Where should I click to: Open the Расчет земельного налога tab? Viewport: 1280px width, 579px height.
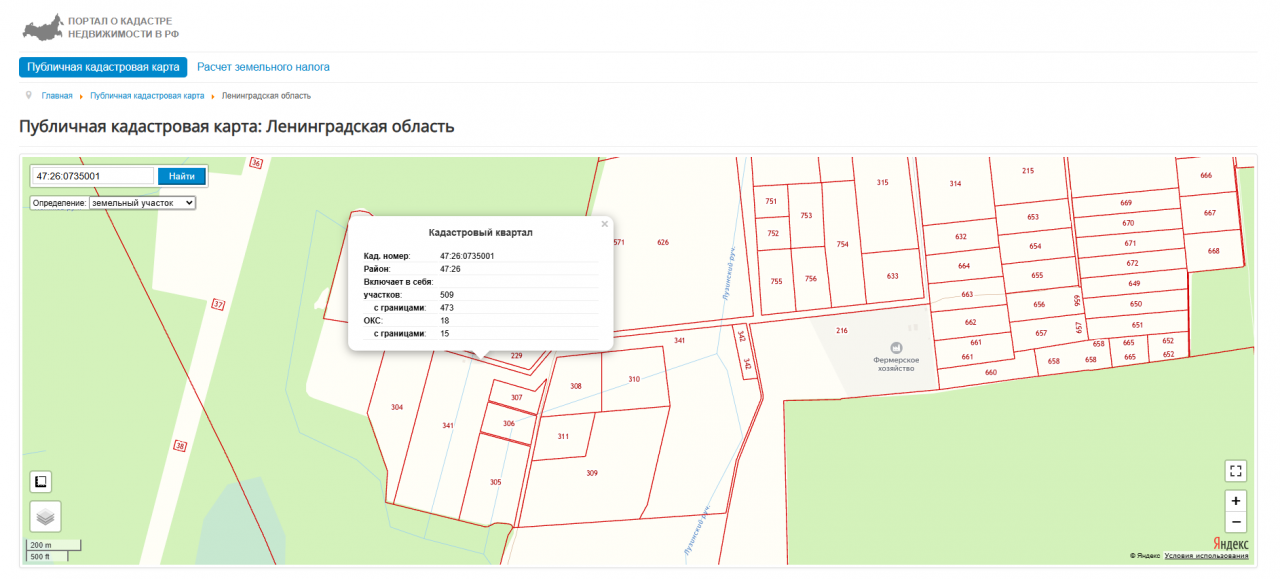tap(263, 67)
